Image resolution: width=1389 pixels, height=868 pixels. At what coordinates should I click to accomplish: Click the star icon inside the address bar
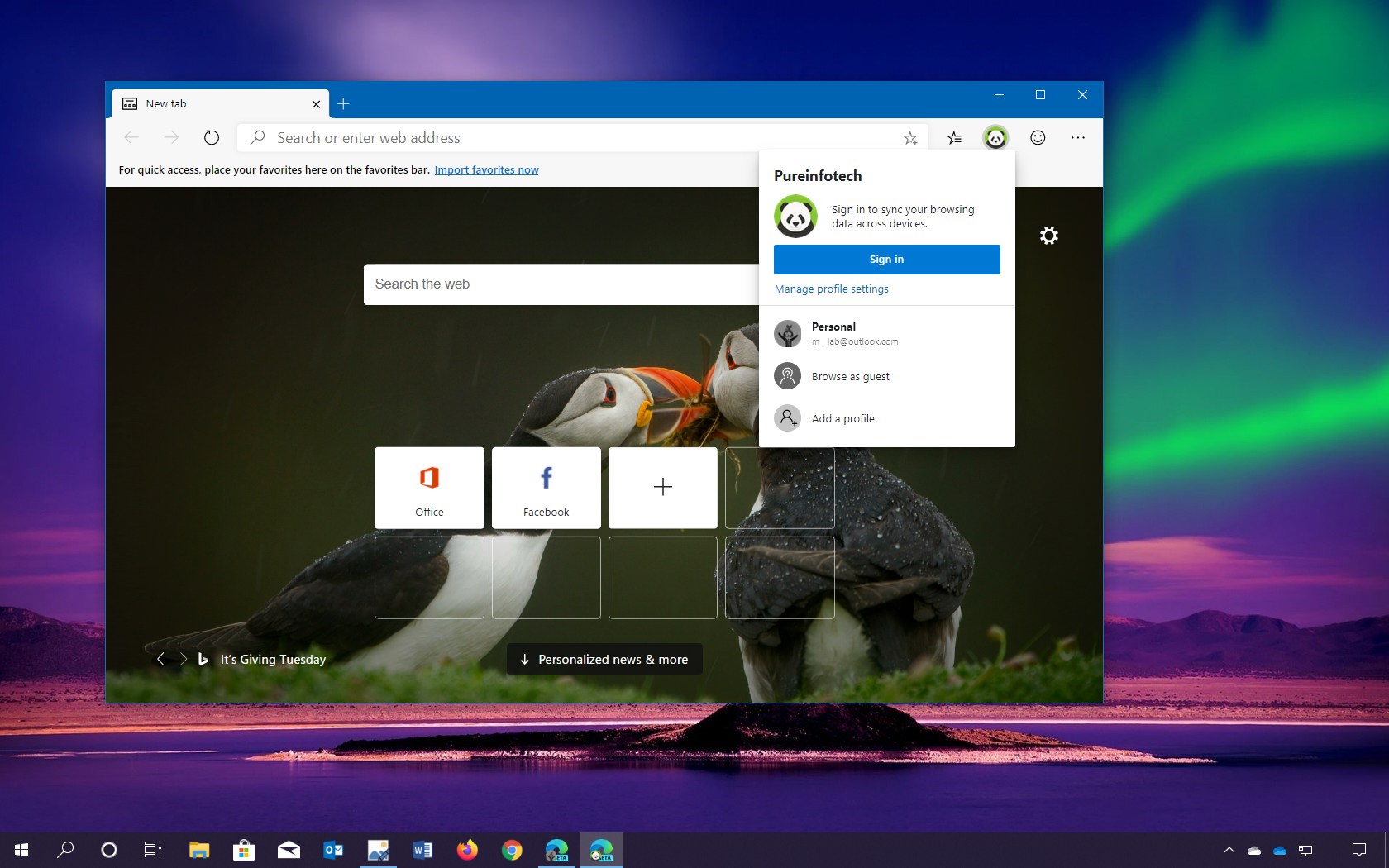pyautogui.click(x=910, y=138)
